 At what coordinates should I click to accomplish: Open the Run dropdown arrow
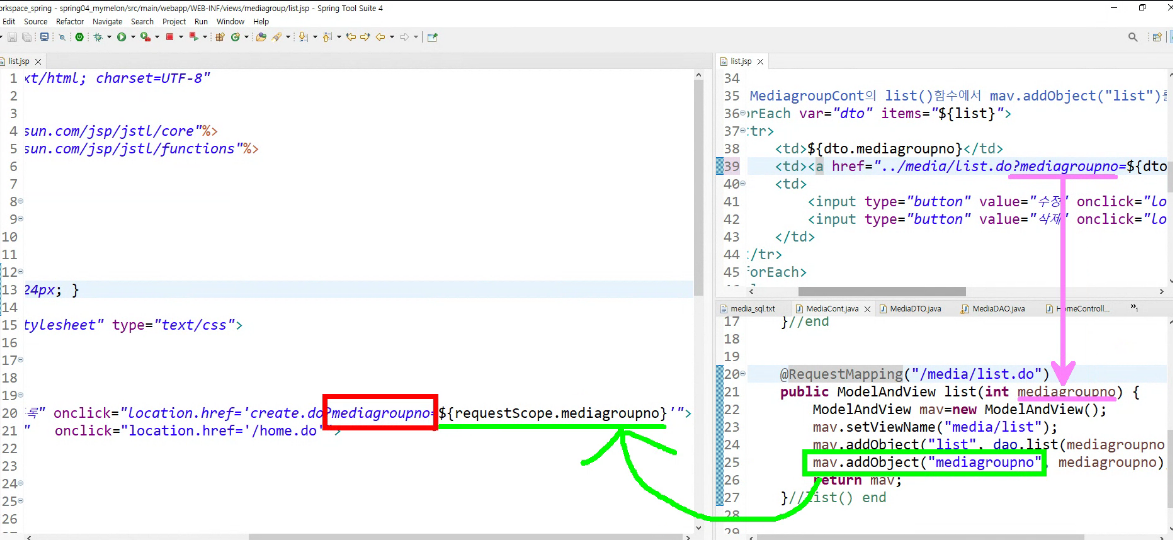(133, 37)
